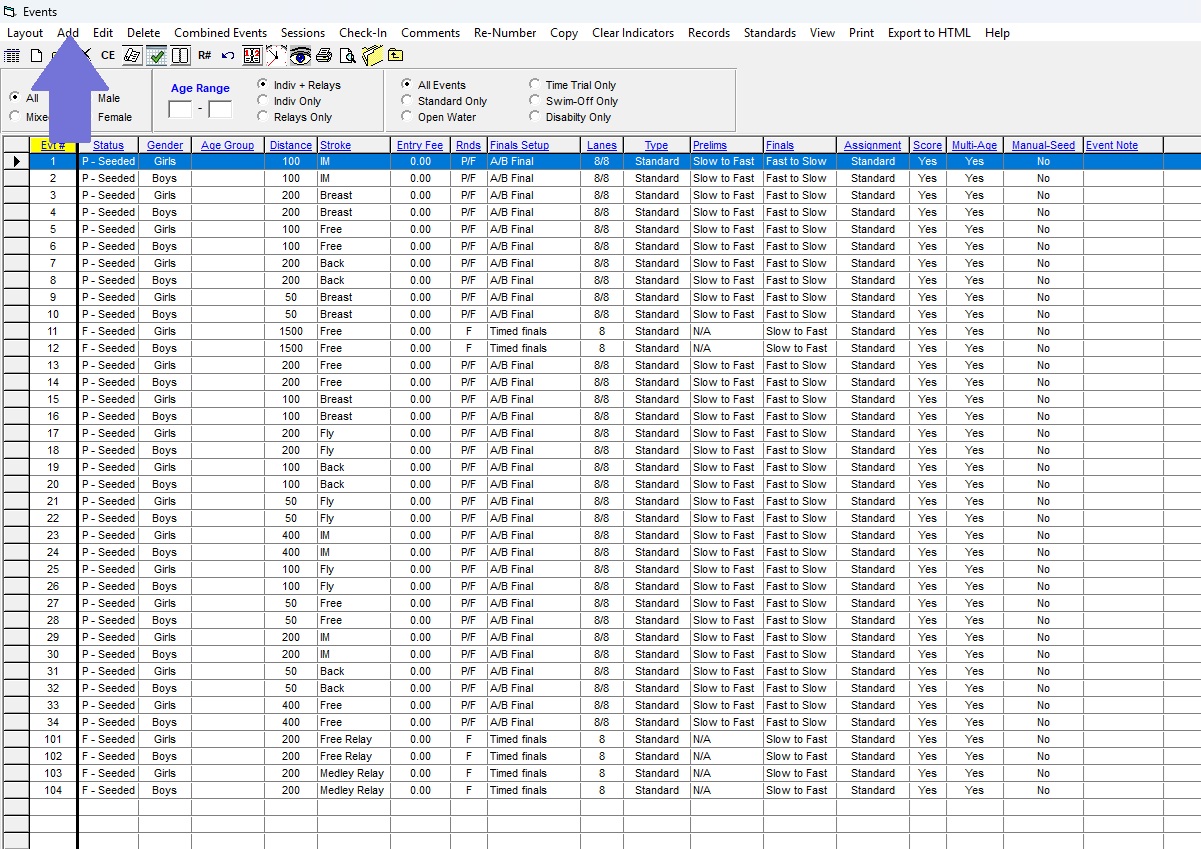Click 1500 distance in event 12 row
The image size is (1201, 849).
pos(291,348)
